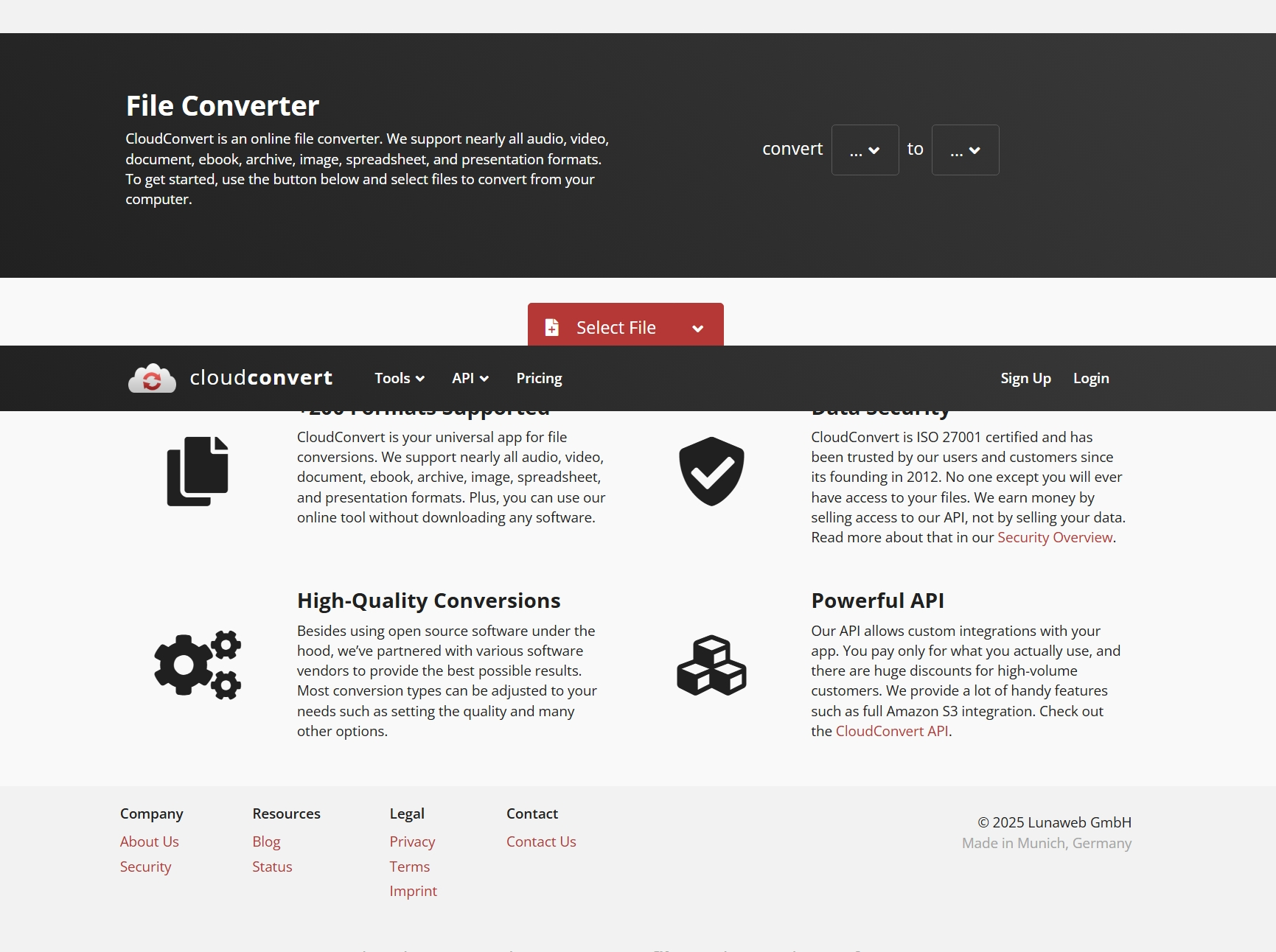The width and height of the screenshot is (1276, 952).
Task: Click Login in the navbar
Action: coord(1092,378)
